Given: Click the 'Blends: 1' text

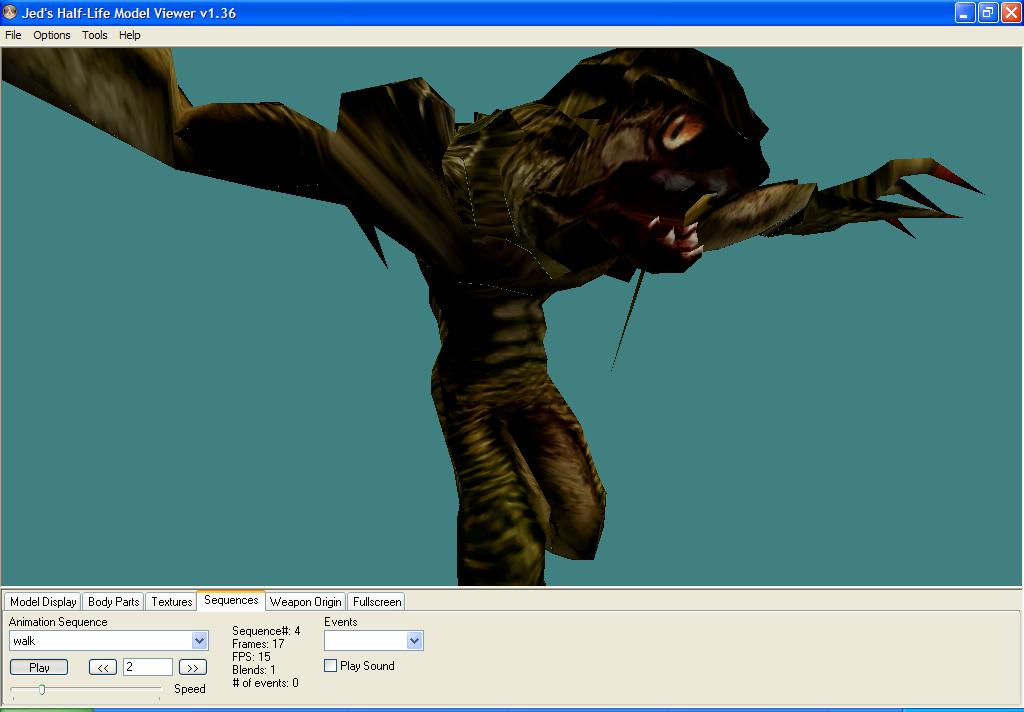Looking at the screenshot, I should pos(253,670).
